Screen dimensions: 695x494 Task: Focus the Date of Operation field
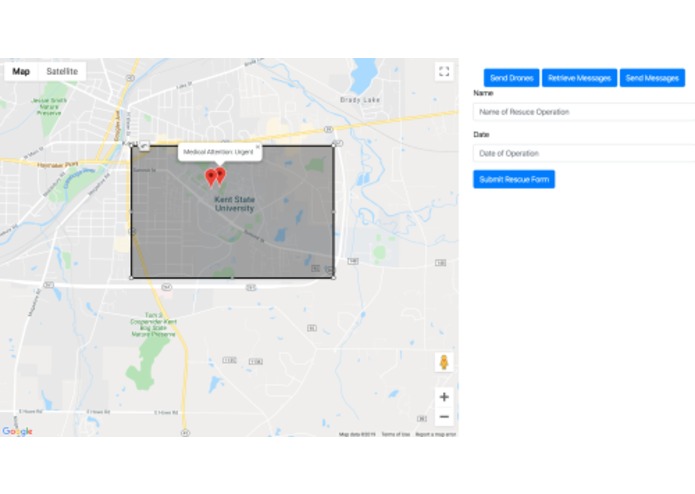pyautogui.click(x=584, y=153)
